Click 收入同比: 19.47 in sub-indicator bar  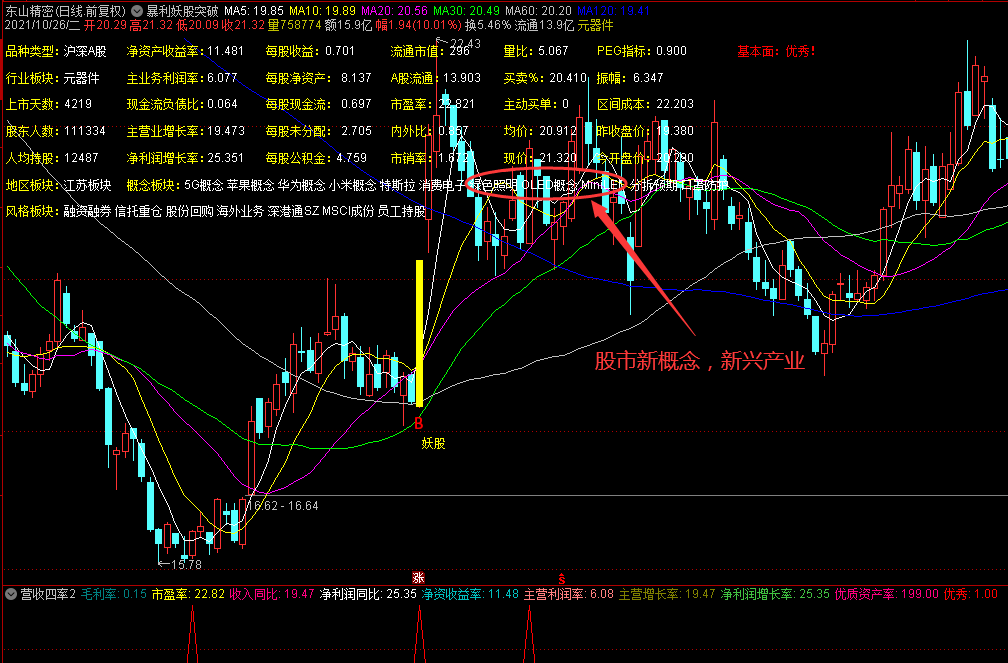272,594
